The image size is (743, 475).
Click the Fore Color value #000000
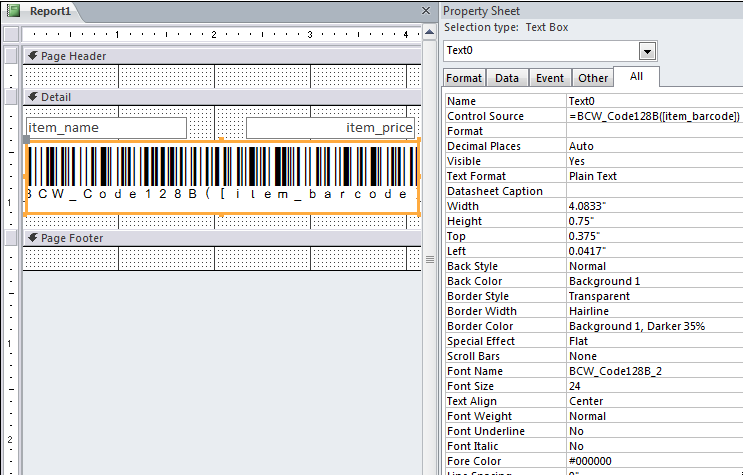pyautogui.click(x=655, y=461)
